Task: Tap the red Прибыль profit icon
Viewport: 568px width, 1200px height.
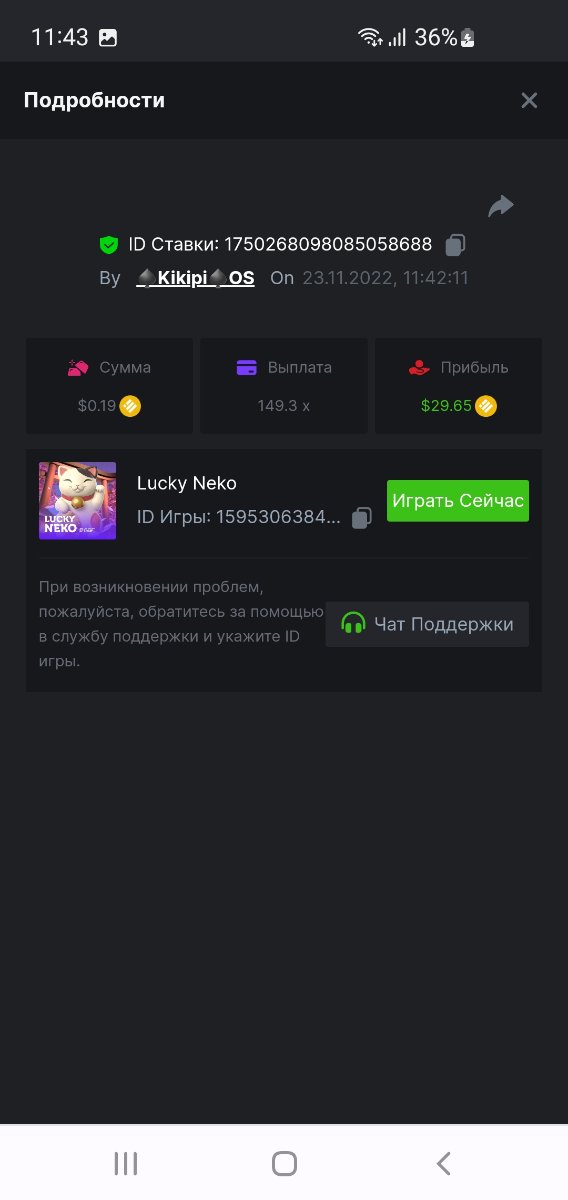Action: pos(420,367)
